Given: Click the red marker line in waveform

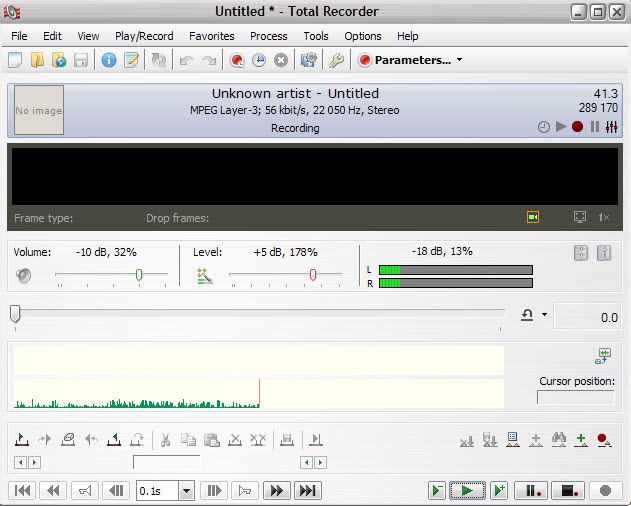Looking at the screenshot, I should coord(259,393).
